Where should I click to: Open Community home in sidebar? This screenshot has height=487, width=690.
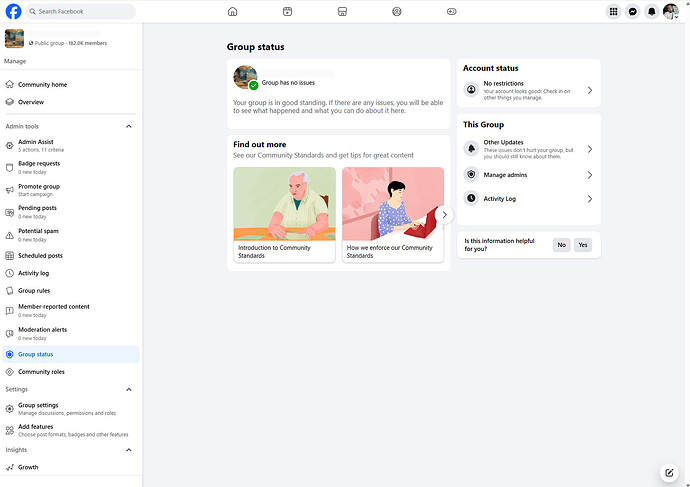point(42,85)
